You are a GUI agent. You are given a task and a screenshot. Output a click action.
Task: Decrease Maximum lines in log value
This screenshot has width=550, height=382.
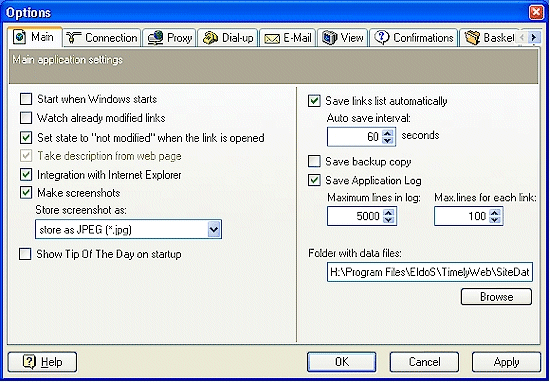[389, 220]
